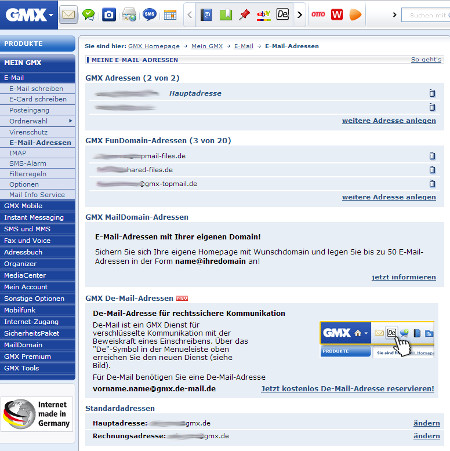Click the GMX Homepage breadcrumb link
This screenshot has width=450, height=451.
click(x=154, y=46)
